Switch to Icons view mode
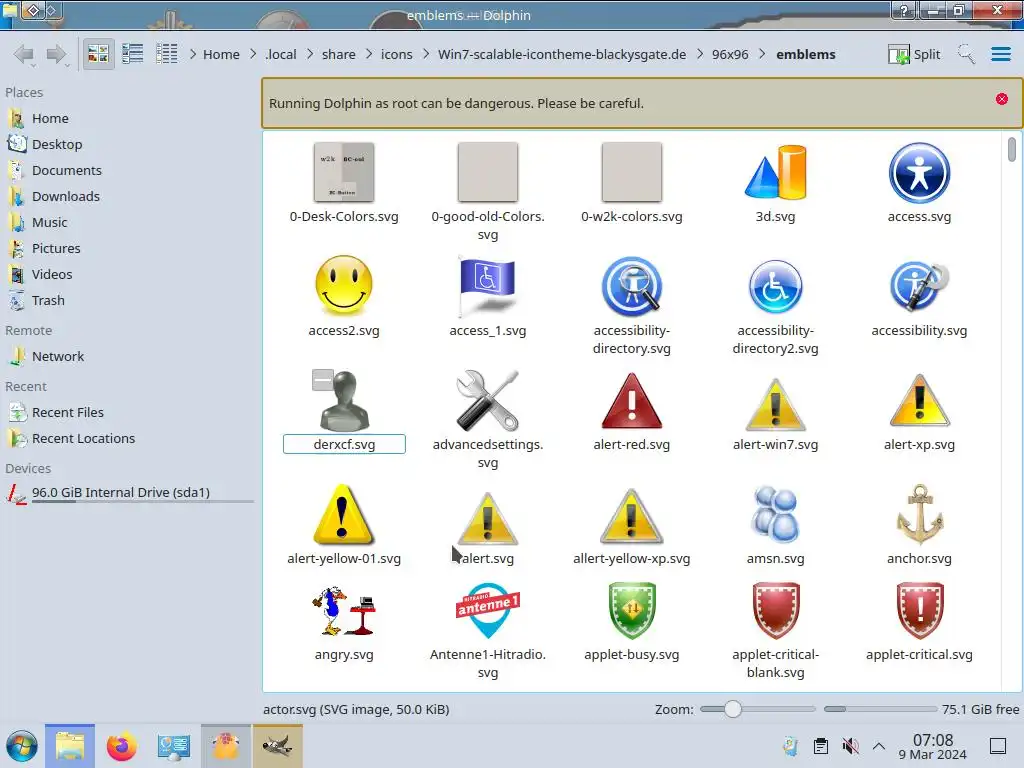 [98, 54]
